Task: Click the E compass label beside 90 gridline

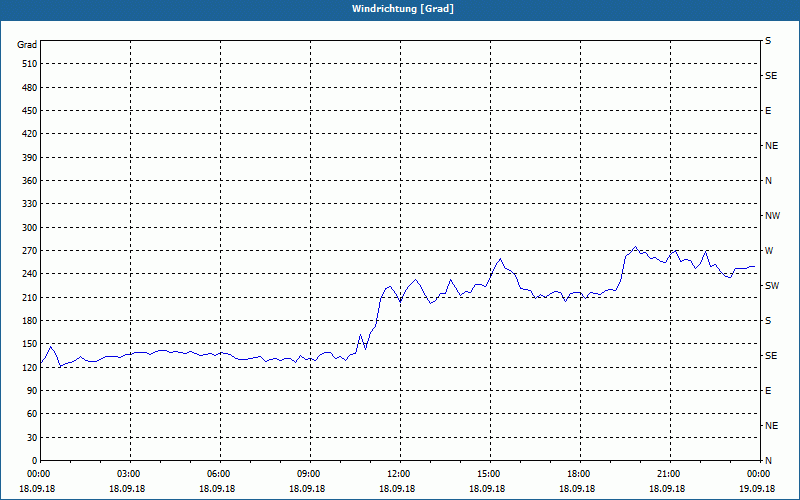Action: pos(768,391)
